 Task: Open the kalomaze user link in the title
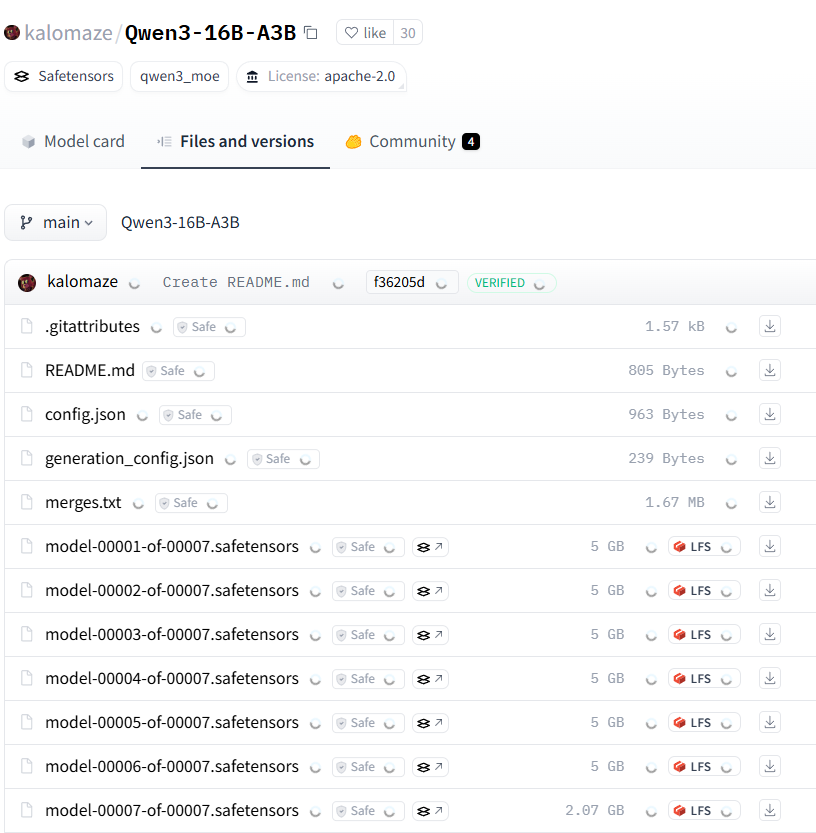(x=69, y=33)
